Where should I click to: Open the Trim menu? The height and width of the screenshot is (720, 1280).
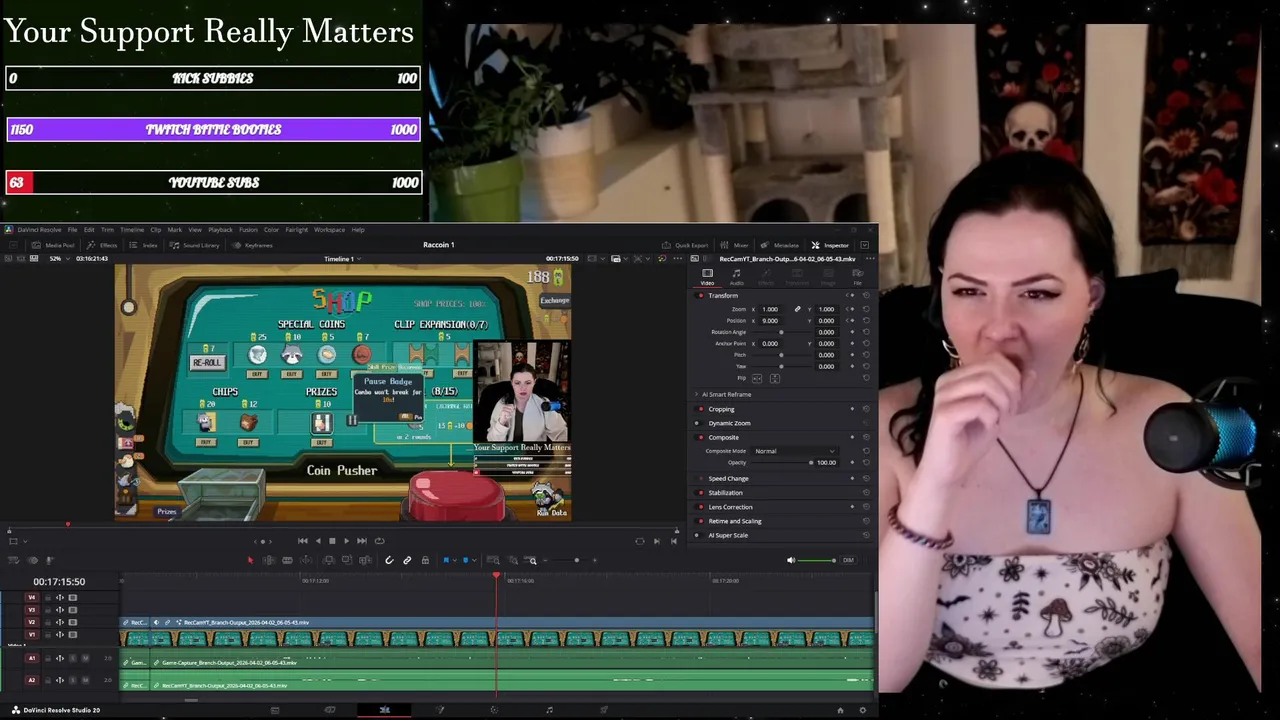107,230
